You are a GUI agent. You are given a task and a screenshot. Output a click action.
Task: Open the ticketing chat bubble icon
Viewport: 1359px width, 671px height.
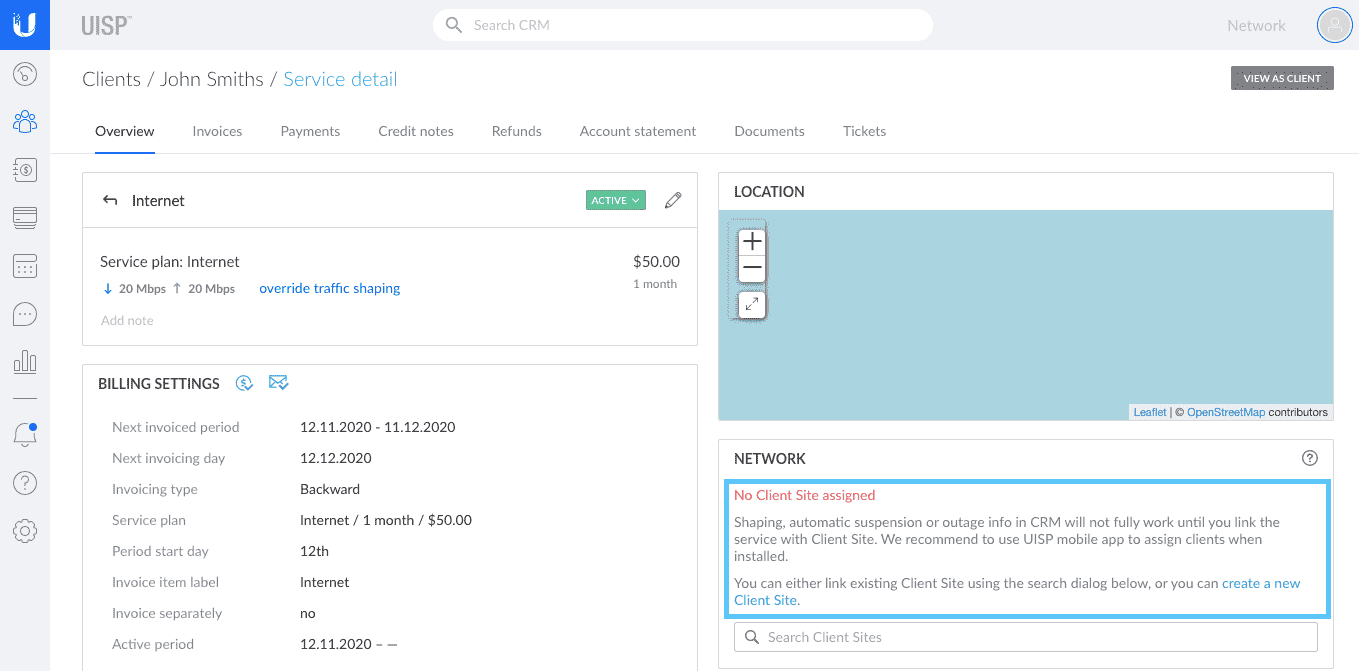[x=25, y=314]
